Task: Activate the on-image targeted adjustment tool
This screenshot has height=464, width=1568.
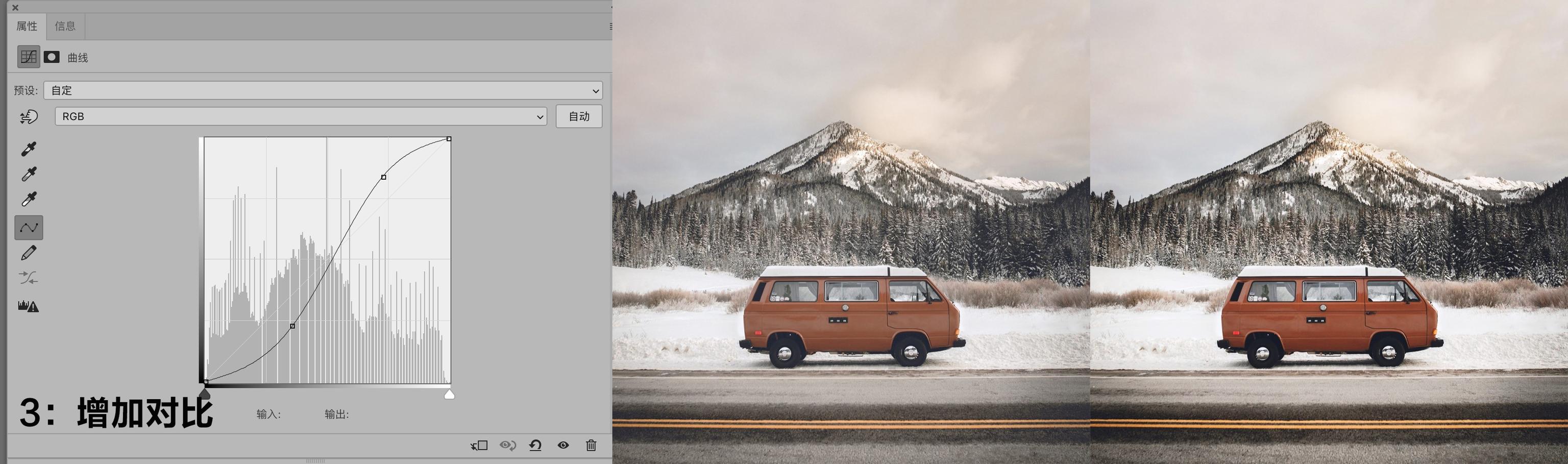Action: (29, 116)
